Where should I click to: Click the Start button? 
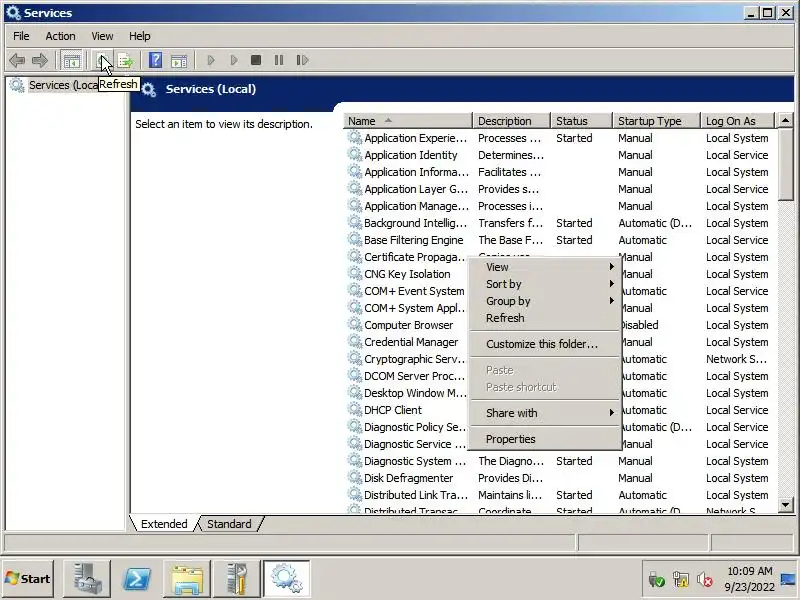click(28, 579)
